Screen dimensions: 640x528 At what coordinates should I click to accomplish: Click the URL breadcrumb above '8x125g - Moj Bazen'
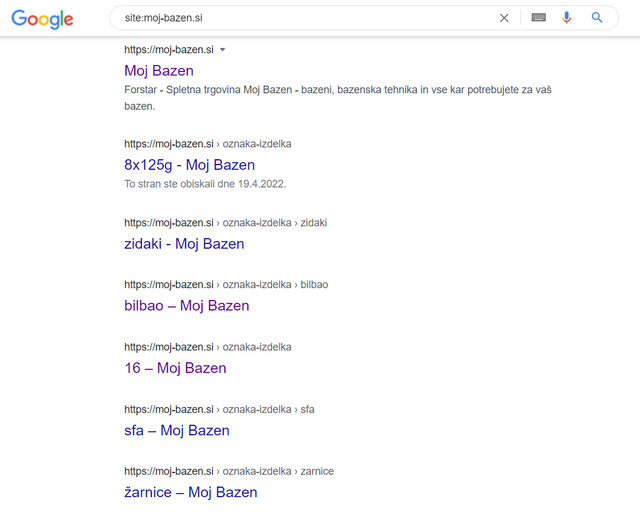point(208,144)
